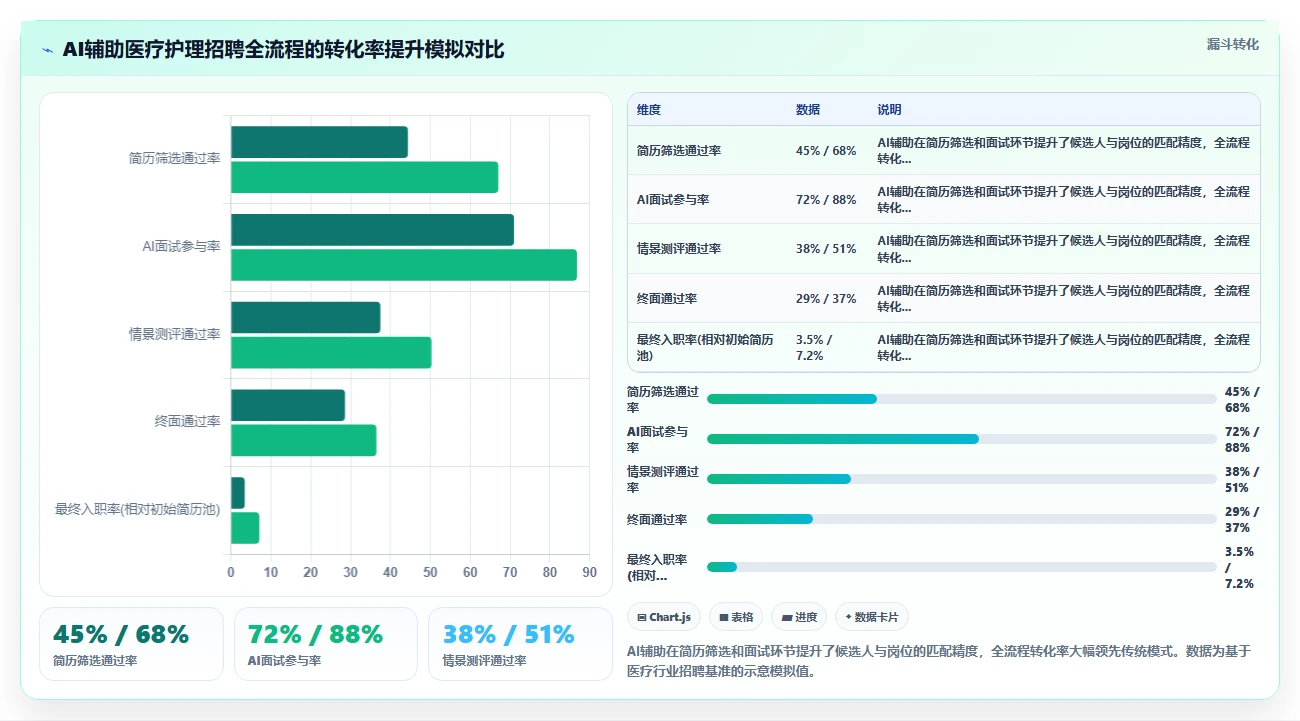The image size is (1300, 721).
Task: Click the 表格 chip
Action: coord(736,617)
